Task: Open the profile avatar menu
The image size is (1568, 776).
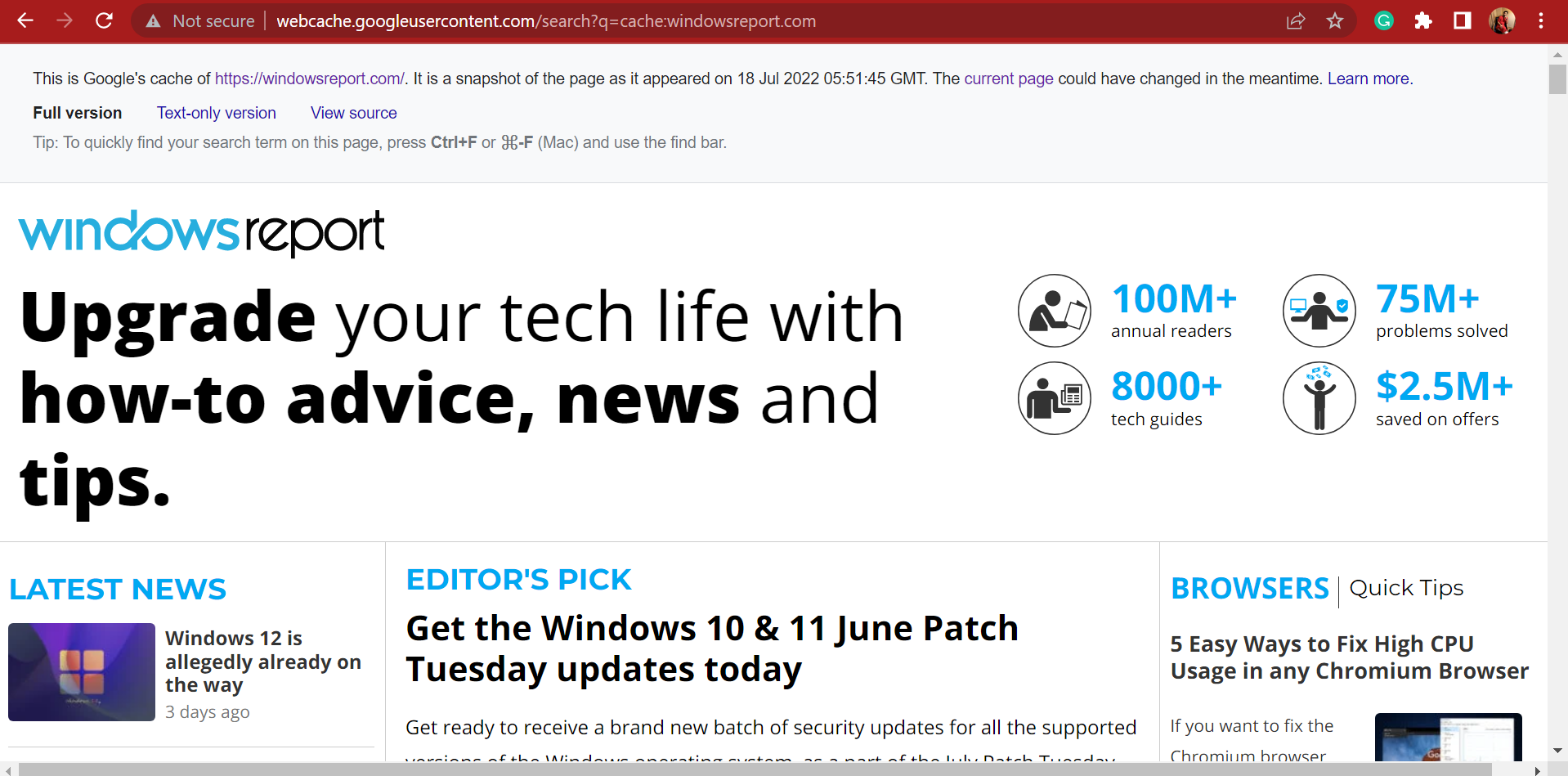Action: (x=1502, y=21)
